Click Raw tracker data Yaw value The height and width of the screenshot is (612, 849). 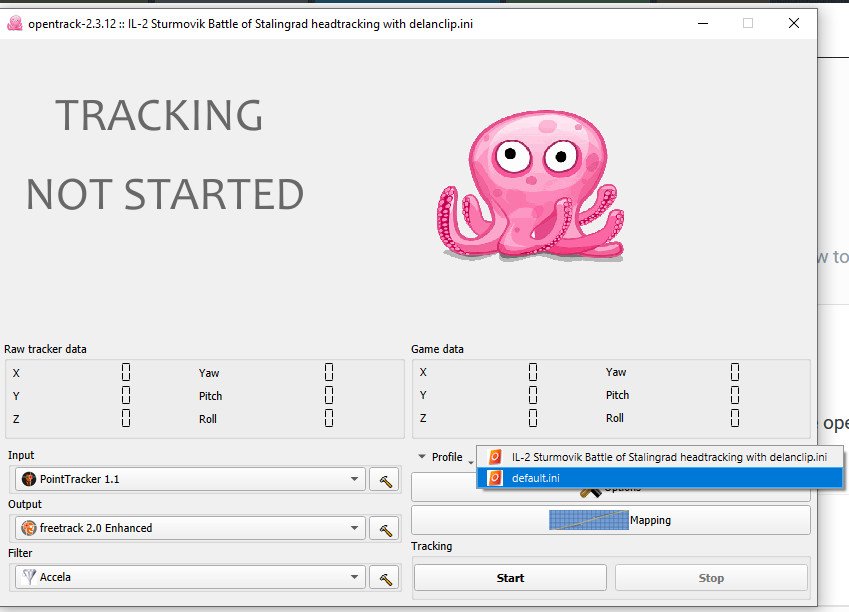(329, 373)
